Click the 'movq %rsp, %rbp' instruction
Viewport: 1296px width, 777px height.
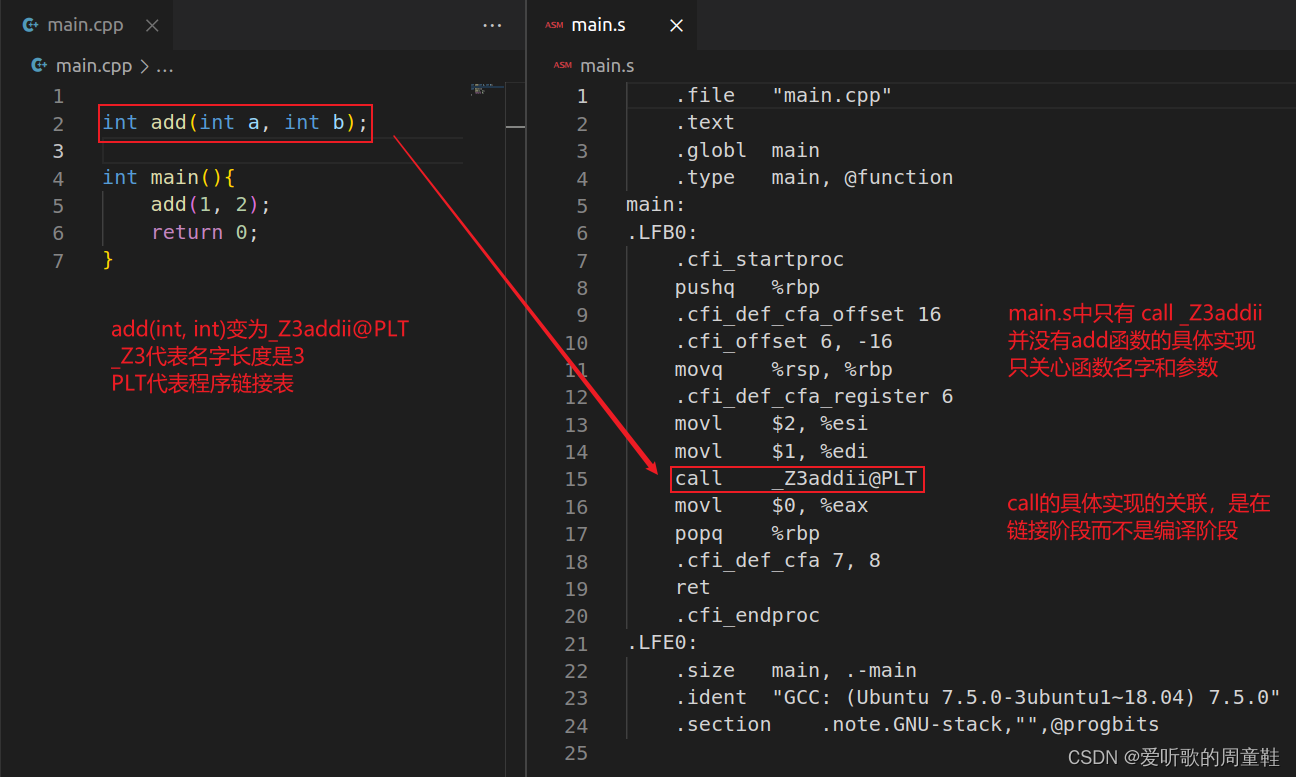(784, 369)
